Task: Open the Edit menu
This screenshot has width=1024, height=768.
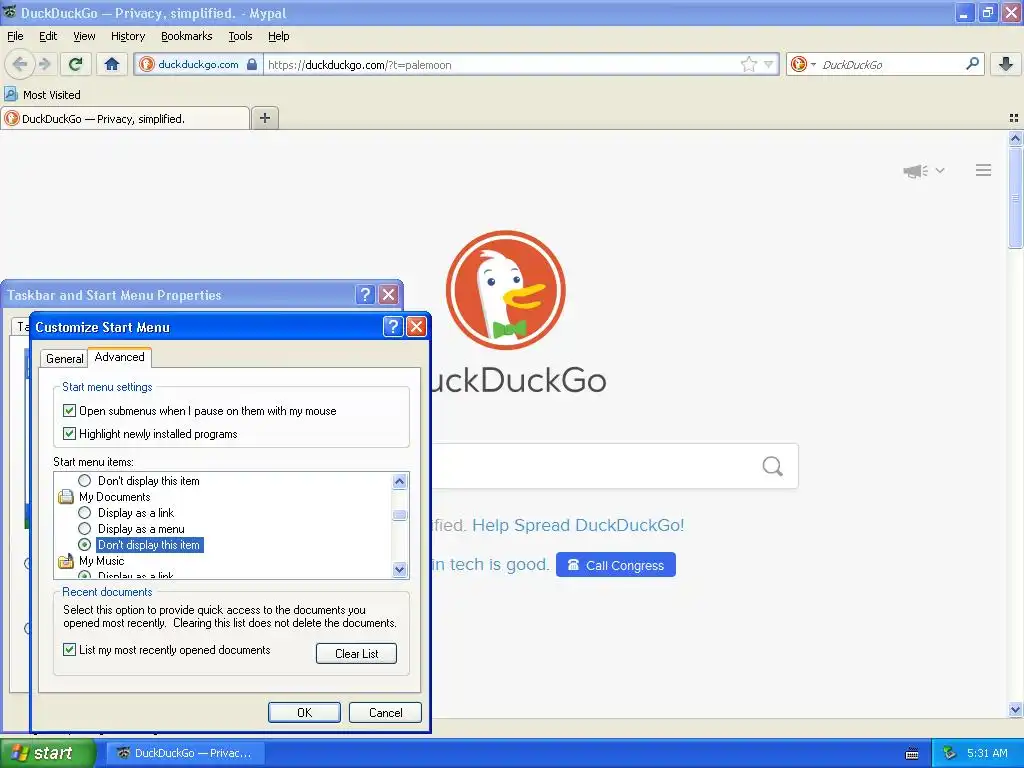Action: tap(48, 36)
